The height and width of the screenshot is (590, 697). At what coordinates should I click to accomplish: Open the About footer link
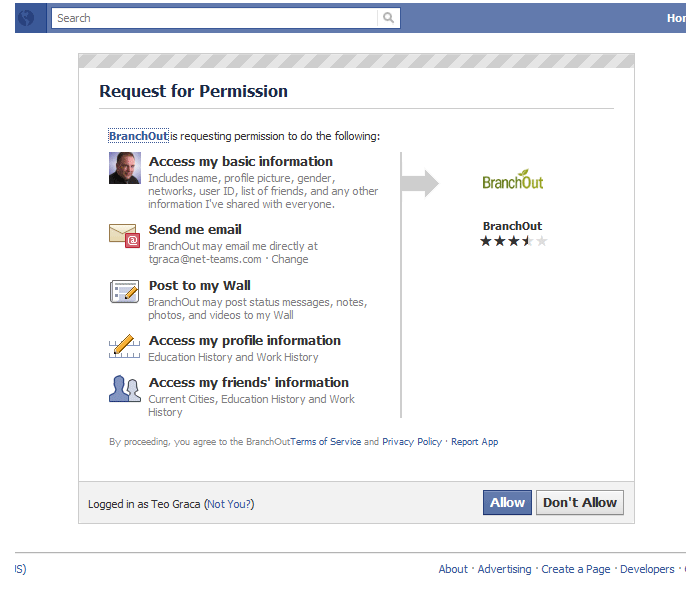pyautogui.click(x=453, y=569)
